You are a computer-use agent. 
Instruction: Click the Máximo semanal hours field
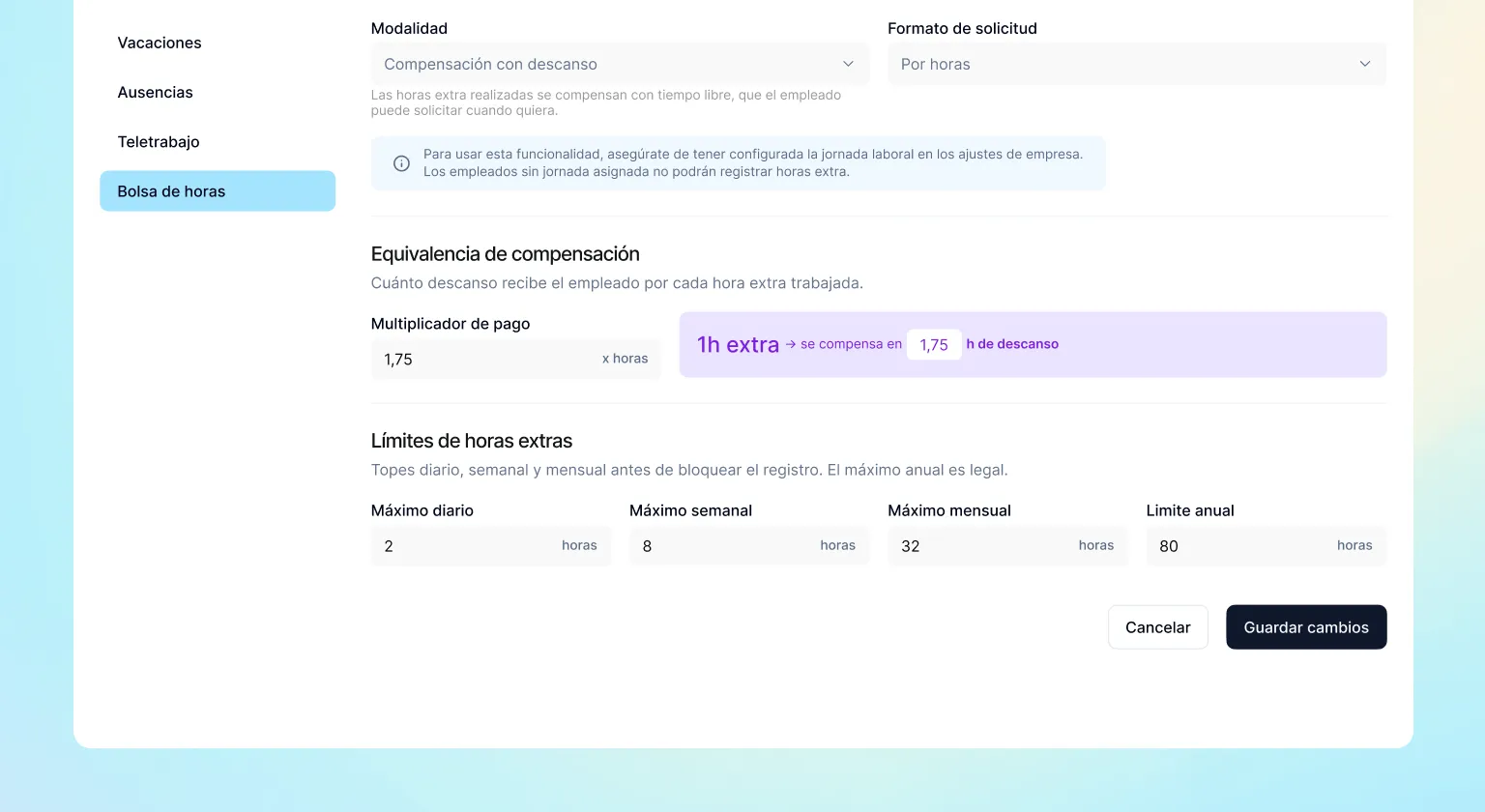coord(749,545)
